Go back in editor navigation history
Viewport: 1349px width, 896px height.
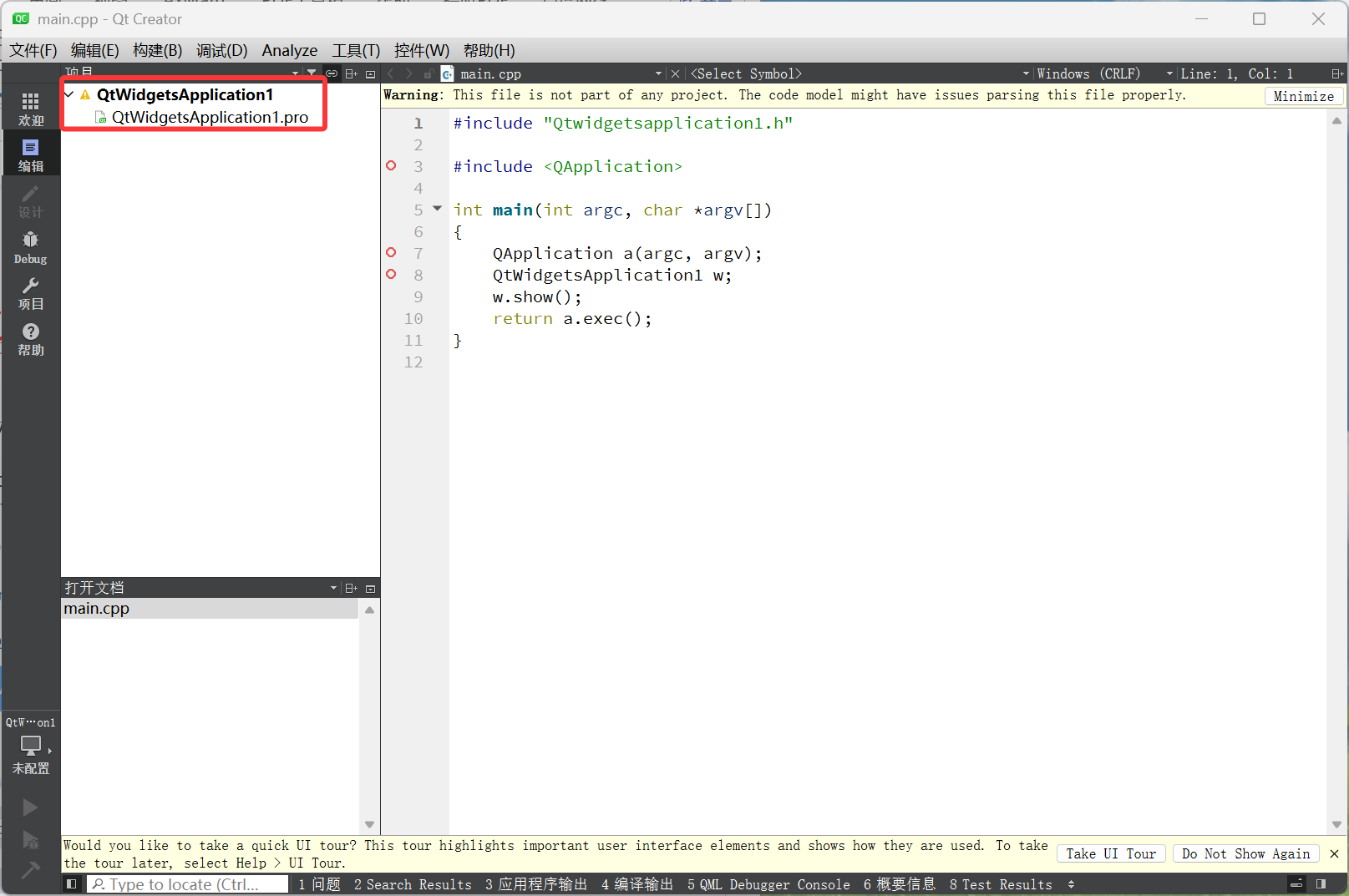(391, 73)
